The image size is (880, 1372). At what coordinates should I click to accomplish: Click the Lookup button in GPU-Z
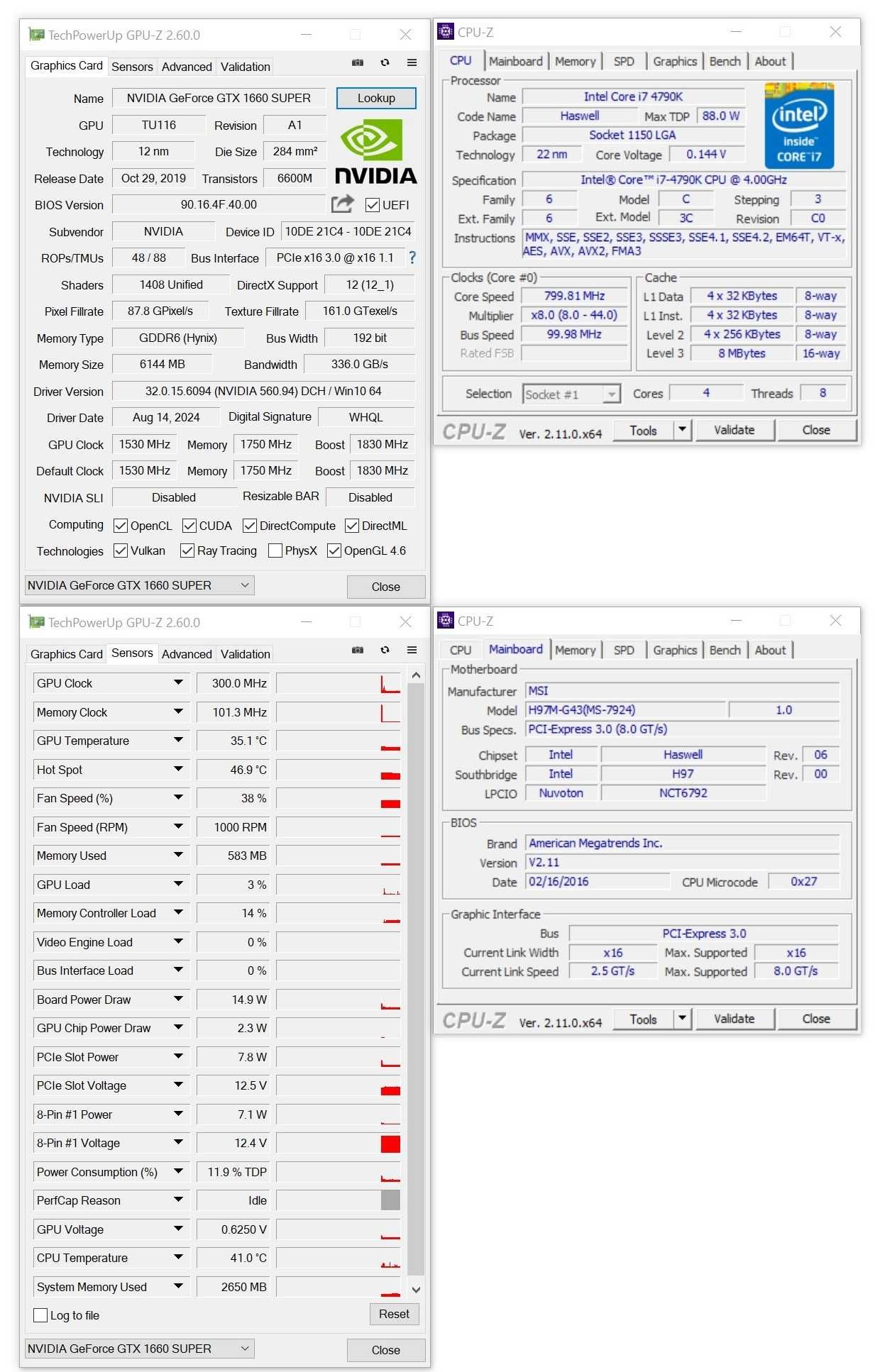click(x=376, y=98)
